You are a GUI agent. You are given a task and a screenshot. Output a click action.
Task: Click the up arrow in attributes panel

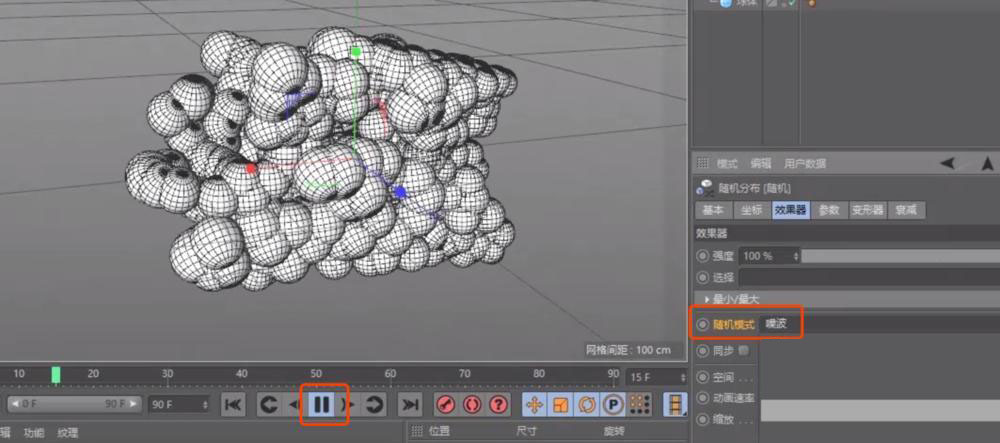pyautogui.click(x=988, y=163)
